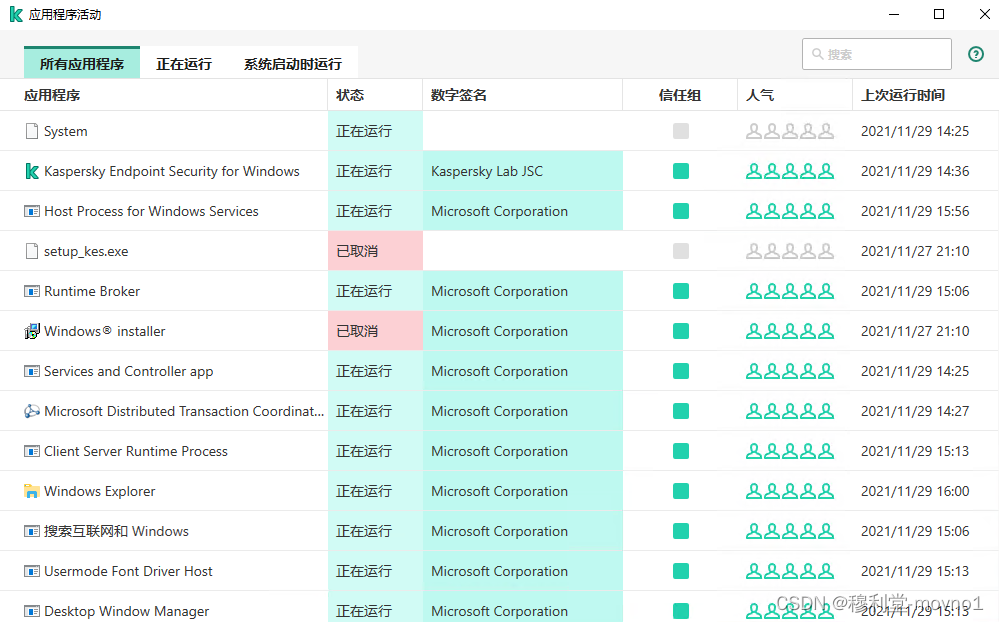Viewport: 999px width, 622px height.
Task: Click '2021/11/29 14:27' last run time
Action: point(915,411)
